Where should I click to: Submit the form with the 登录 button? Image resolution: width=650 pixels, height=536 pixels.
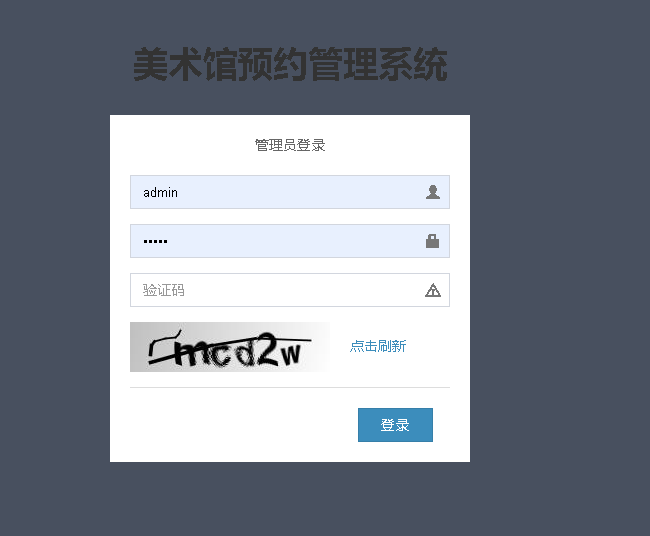point(395,425)
